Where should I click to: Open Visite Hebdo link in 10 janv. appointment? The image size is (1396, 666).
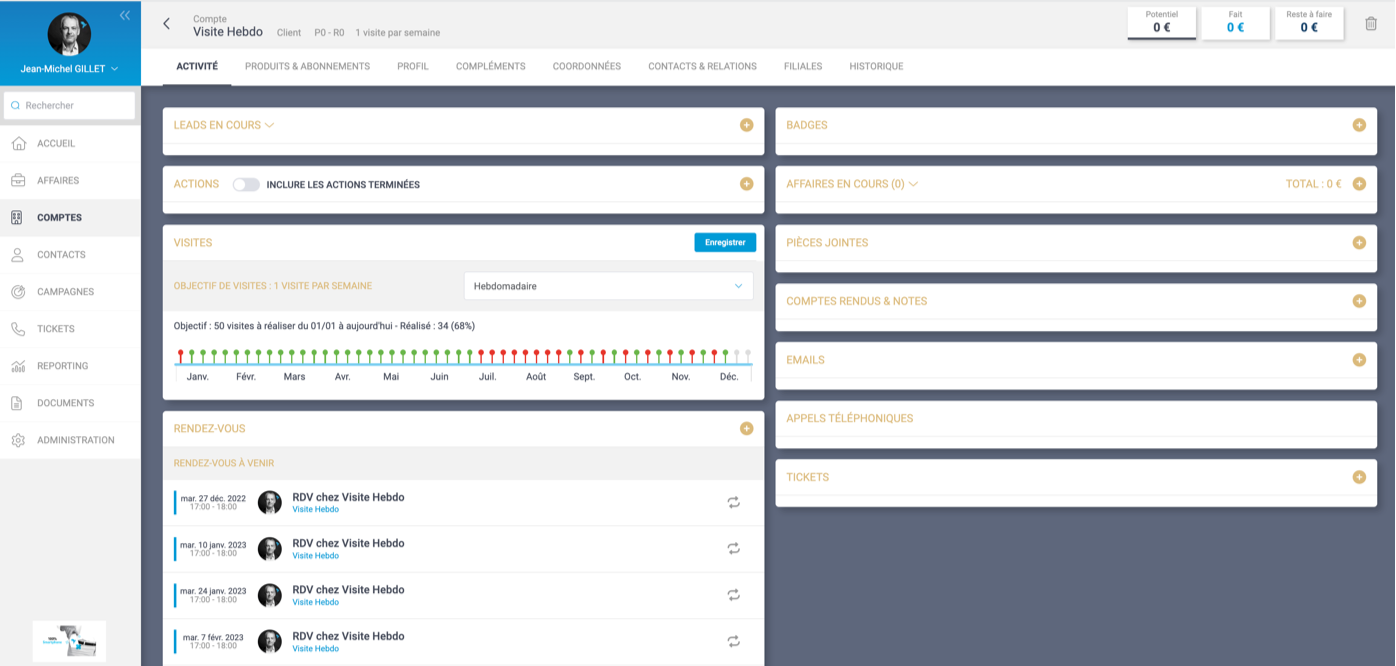(x=315, y=556)
